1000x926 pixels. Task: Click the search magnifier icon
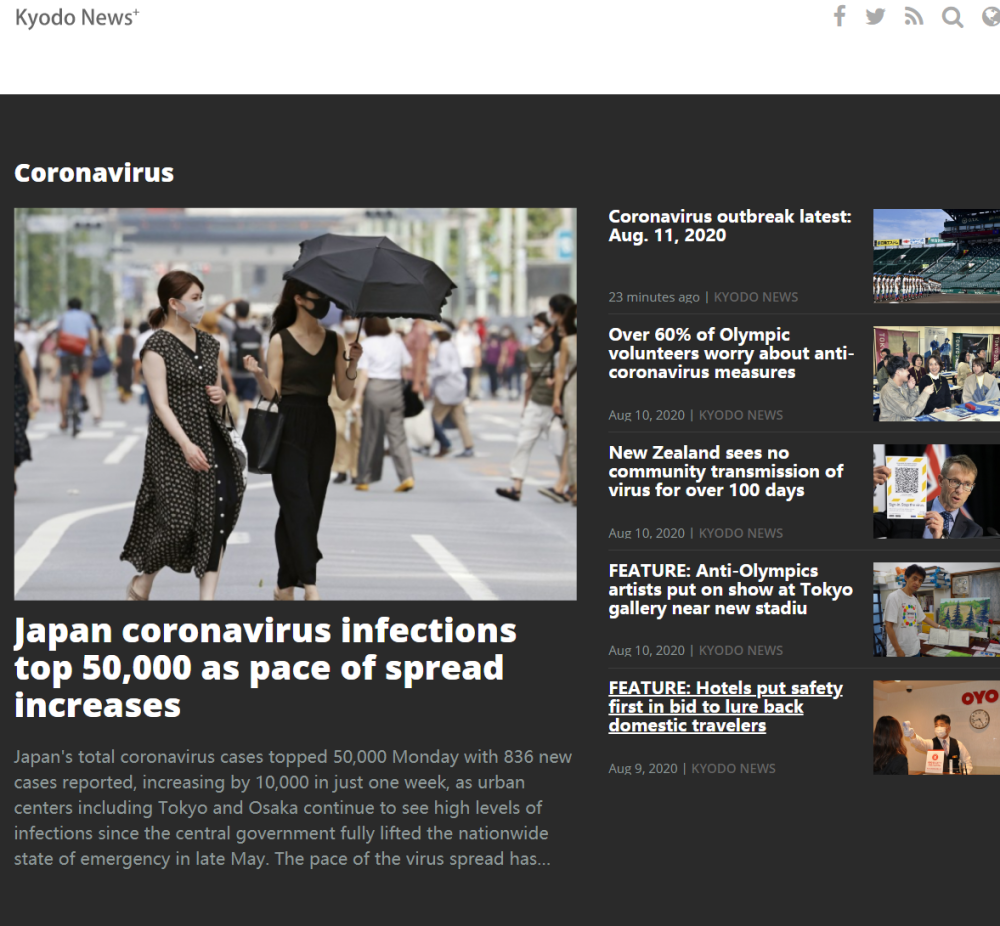coord(952,17)
